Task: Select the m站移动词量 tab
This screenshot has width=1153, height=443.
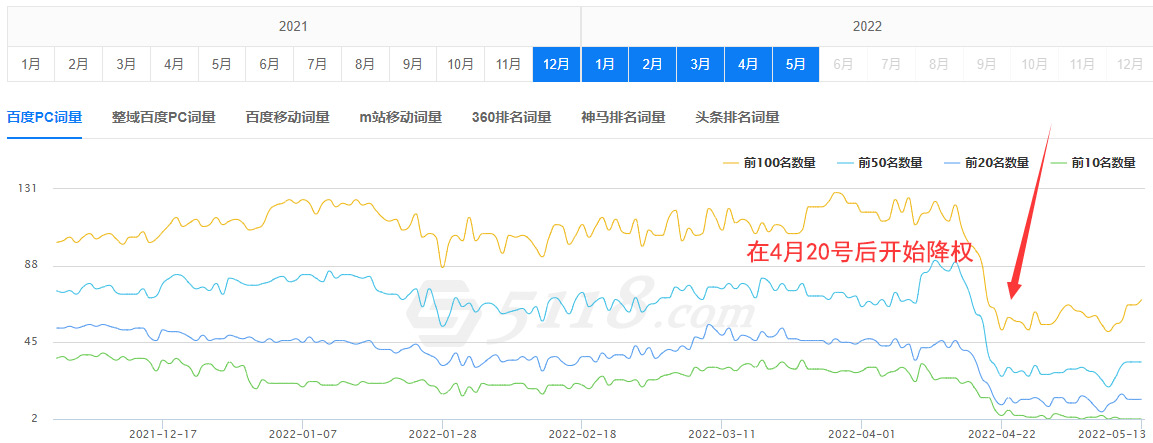Action: tap(400, 117)
